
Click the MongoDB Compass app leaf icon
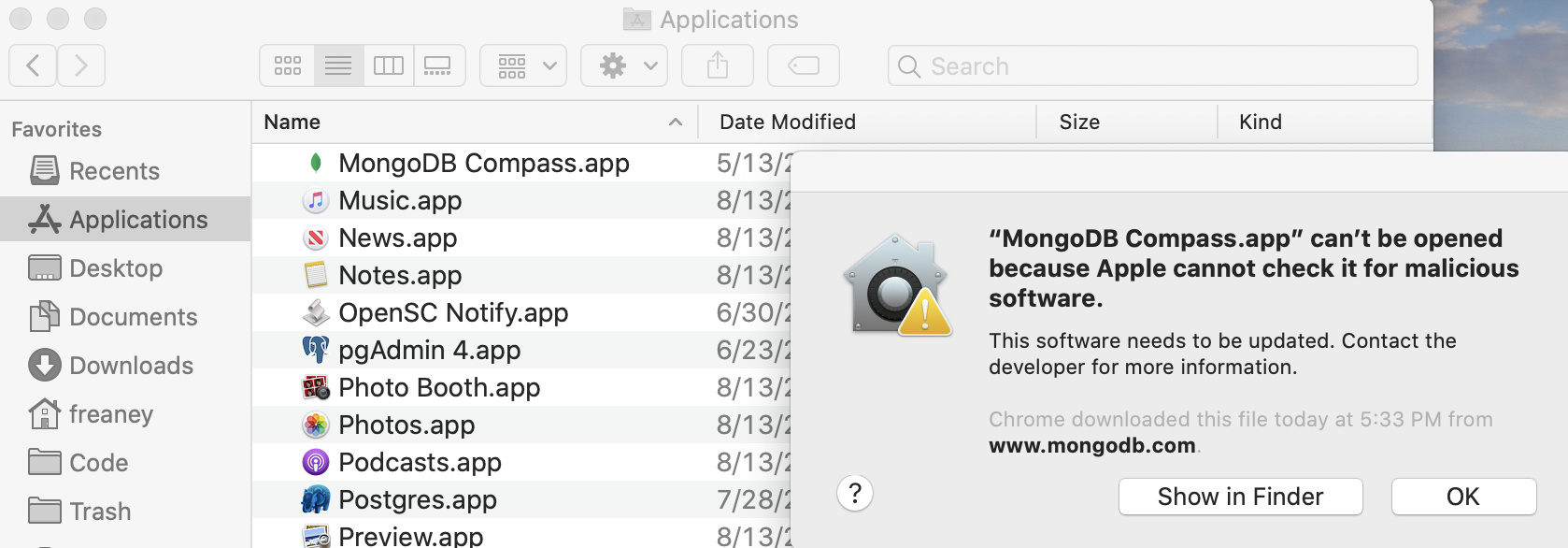(316, 163)
